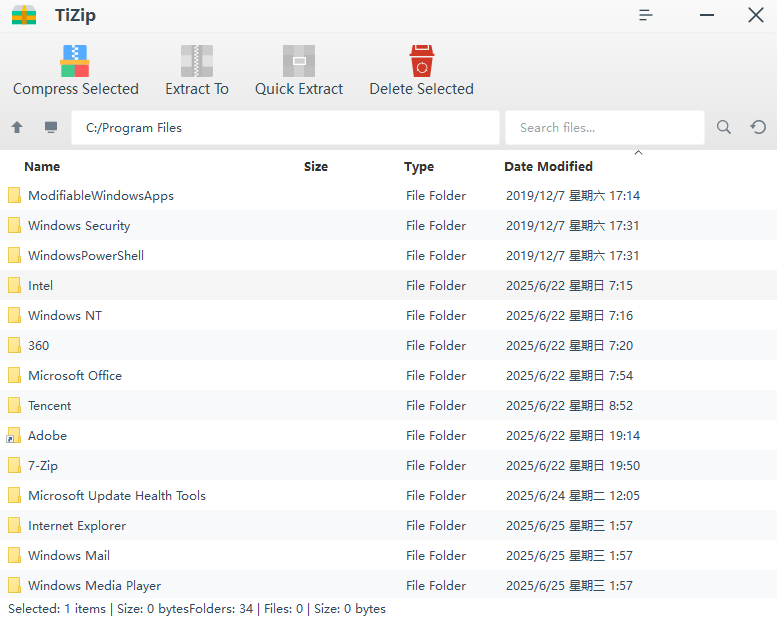
Task: Select the Windows Media Player folder icon
Action: click(x=14, y=585)
